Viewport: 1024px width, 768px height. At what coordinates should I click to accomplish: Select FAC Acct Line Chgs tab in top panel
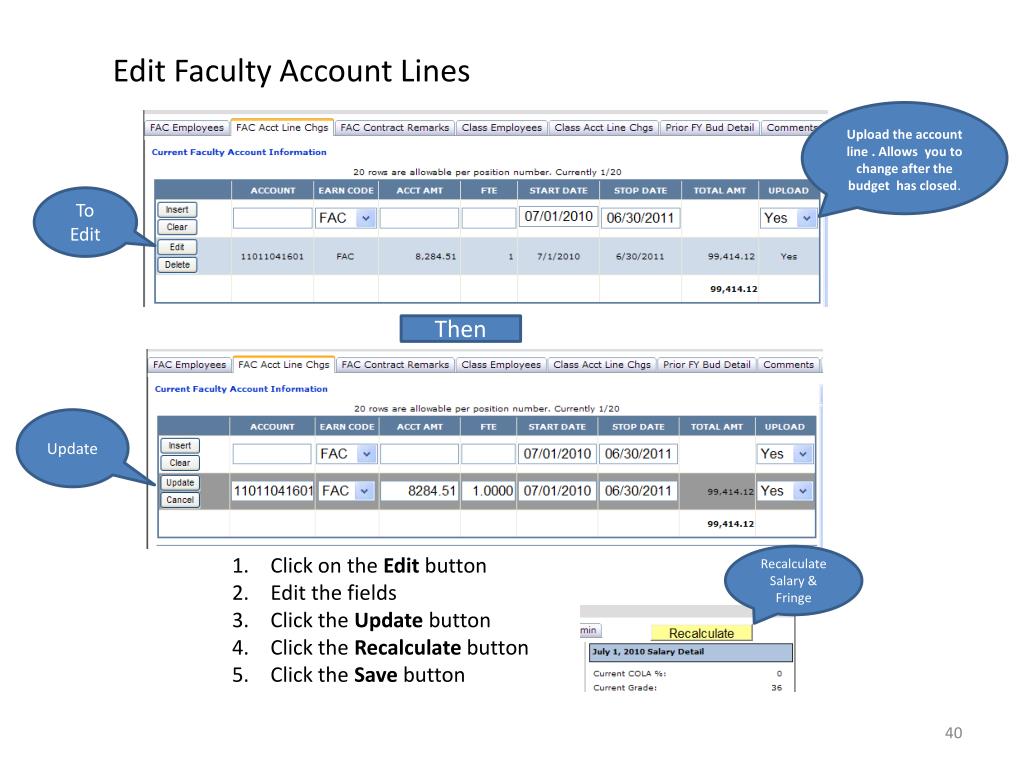point(282,127)
